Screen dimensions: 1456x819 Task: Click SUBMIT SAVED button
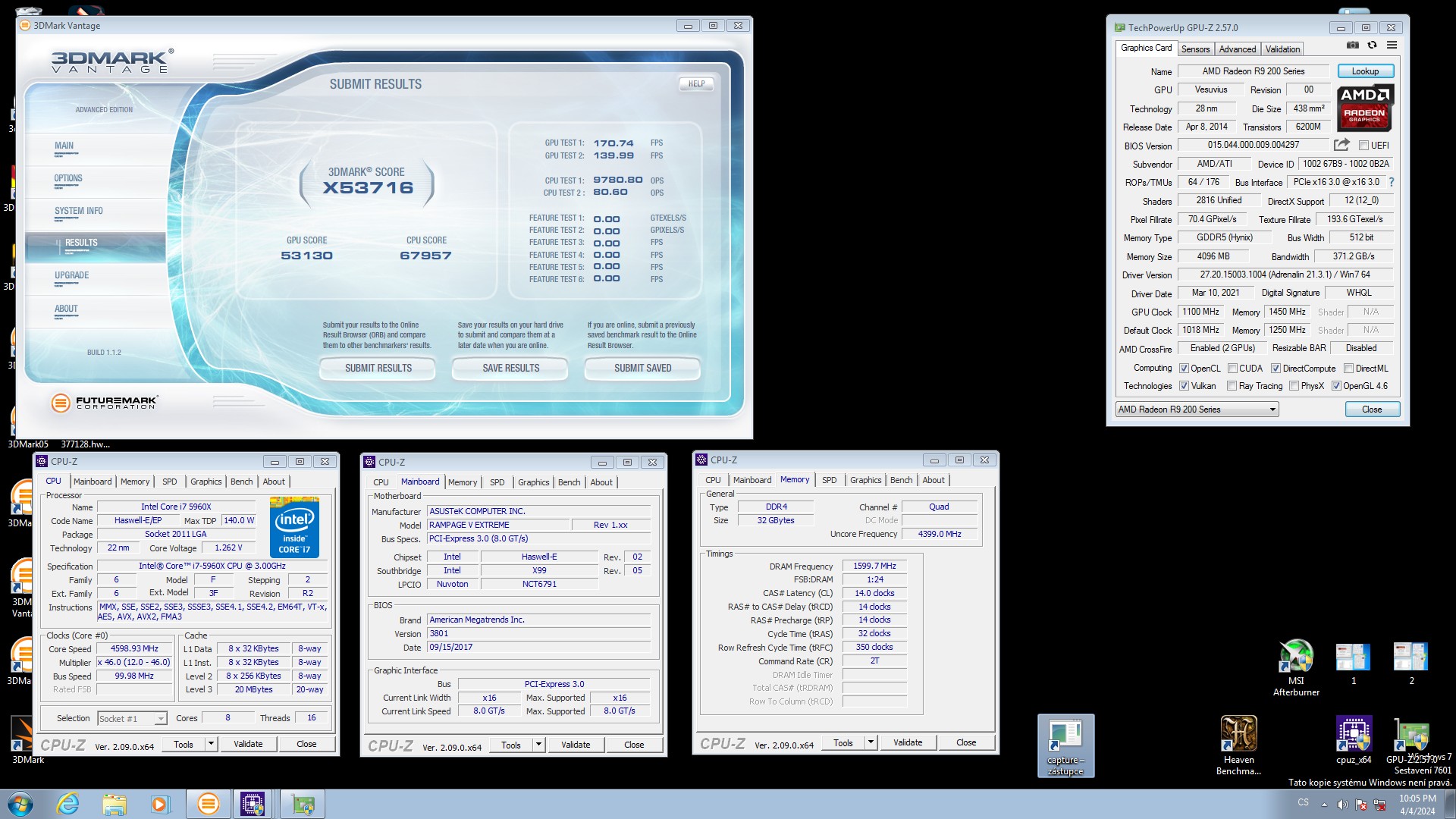coord(642,369)
